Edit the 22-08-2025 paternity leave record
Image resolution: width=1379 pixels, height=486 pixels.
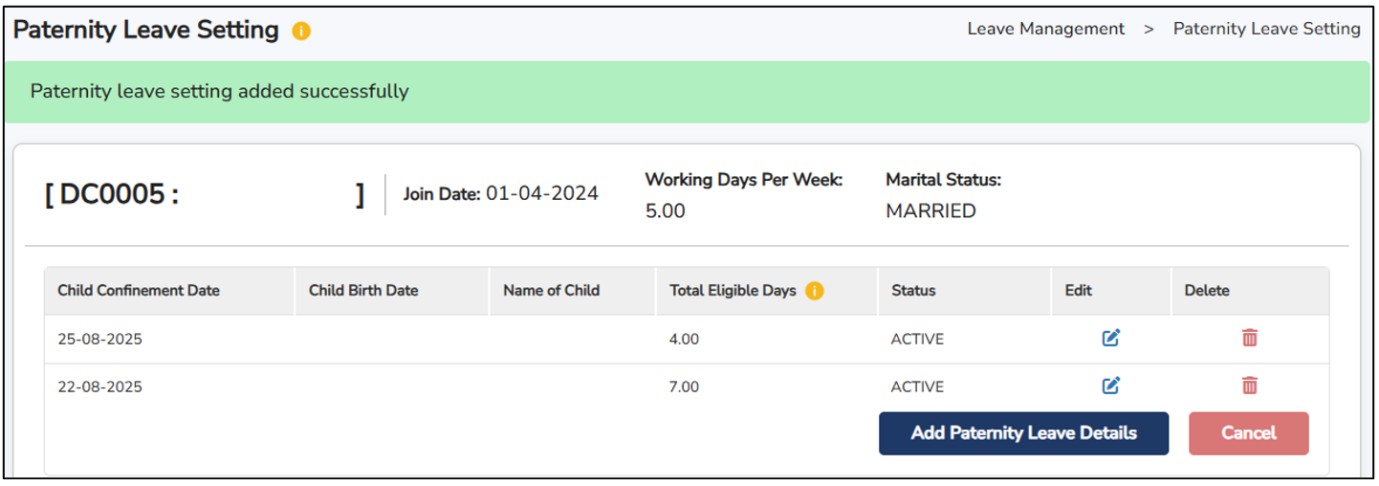coord(1110,385)
